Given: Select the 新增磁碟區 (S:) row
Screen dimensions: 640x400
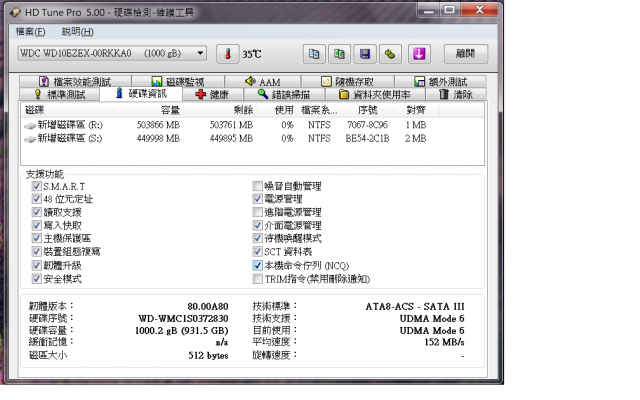Looking at the screenshot, I should tap(253, 138).
